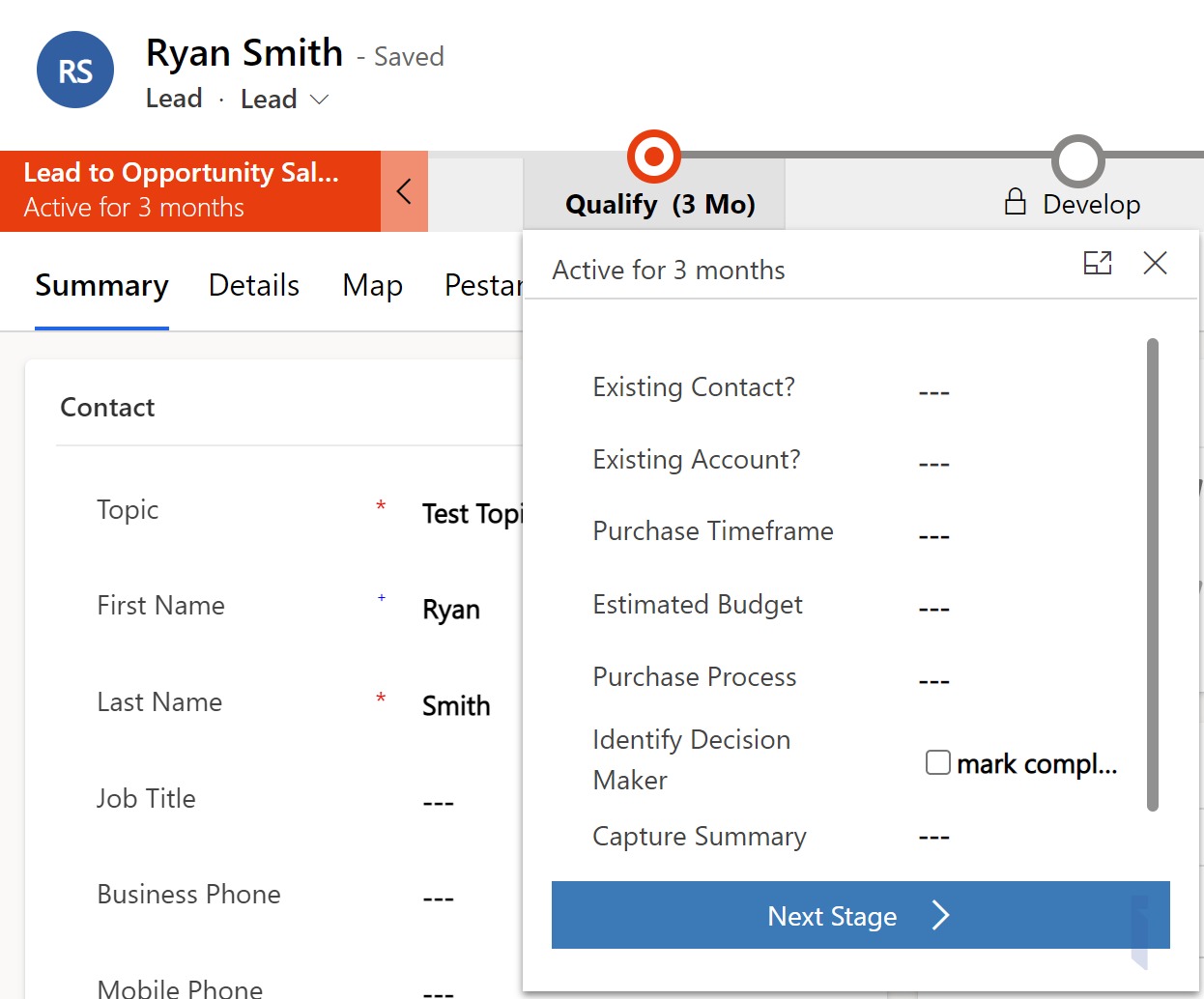Click the Ryan Smith record title
The image size is (1204, 999).
tap(244, 53)
